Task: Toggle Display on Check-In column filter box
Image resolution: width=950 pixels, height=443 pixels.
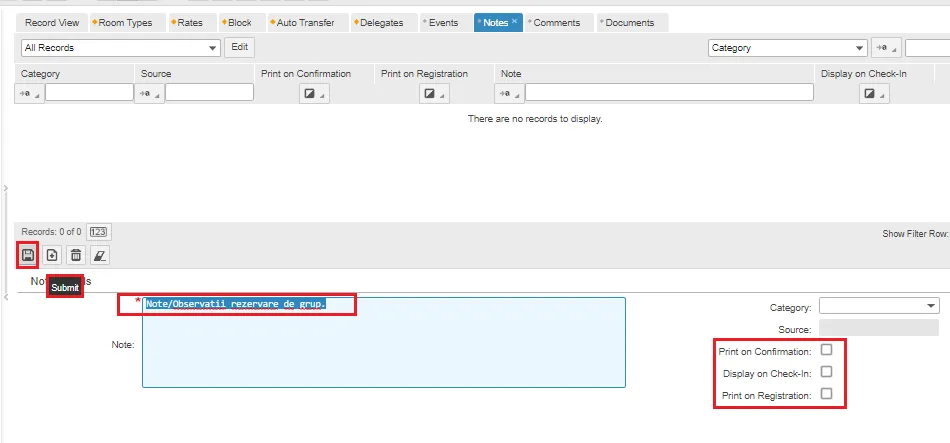Action: pyautogui.click(x=874, y=94)
